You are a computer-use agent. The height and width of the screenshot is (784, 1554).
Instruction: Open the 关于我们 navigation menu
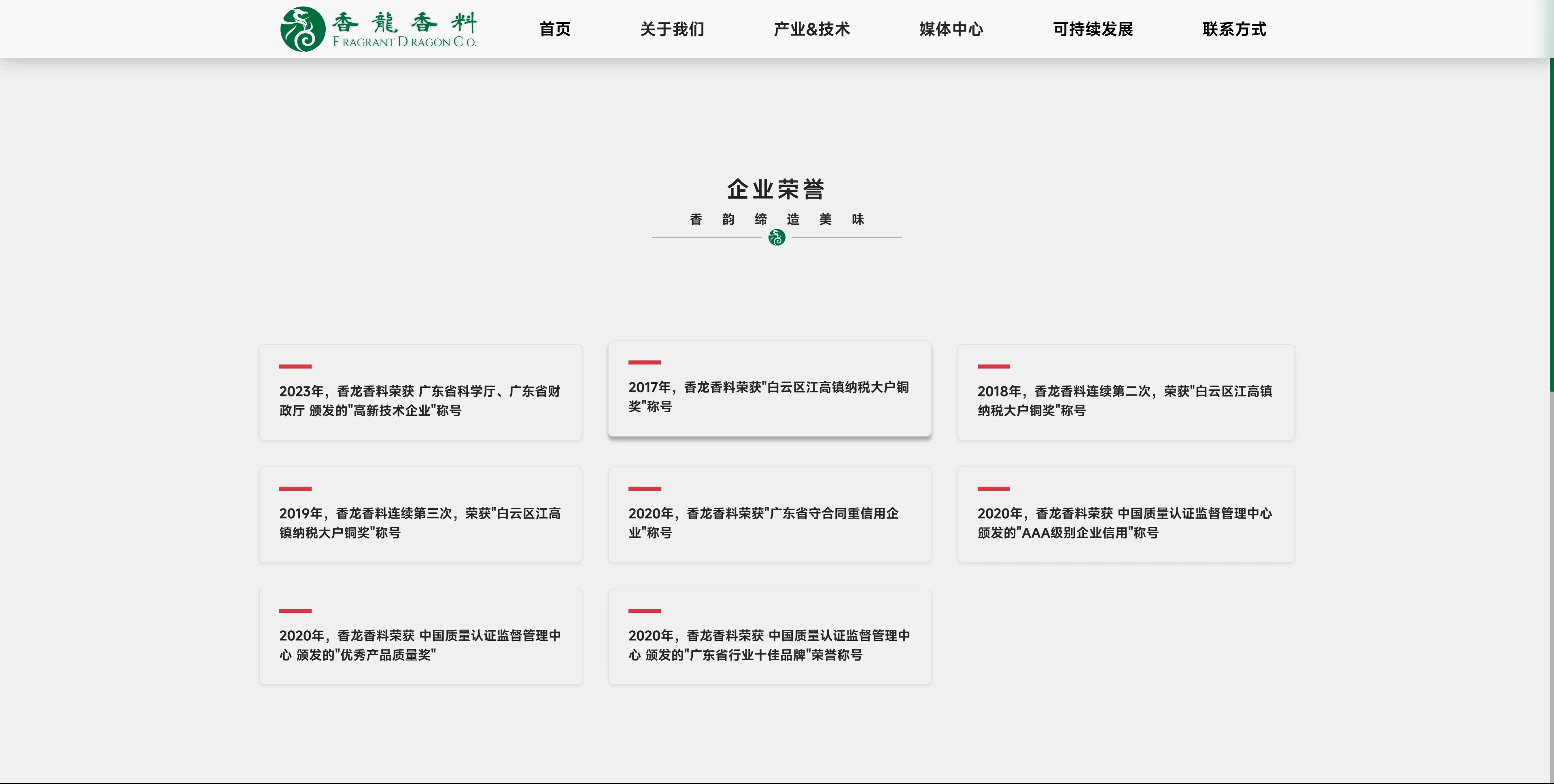point(672,29)
